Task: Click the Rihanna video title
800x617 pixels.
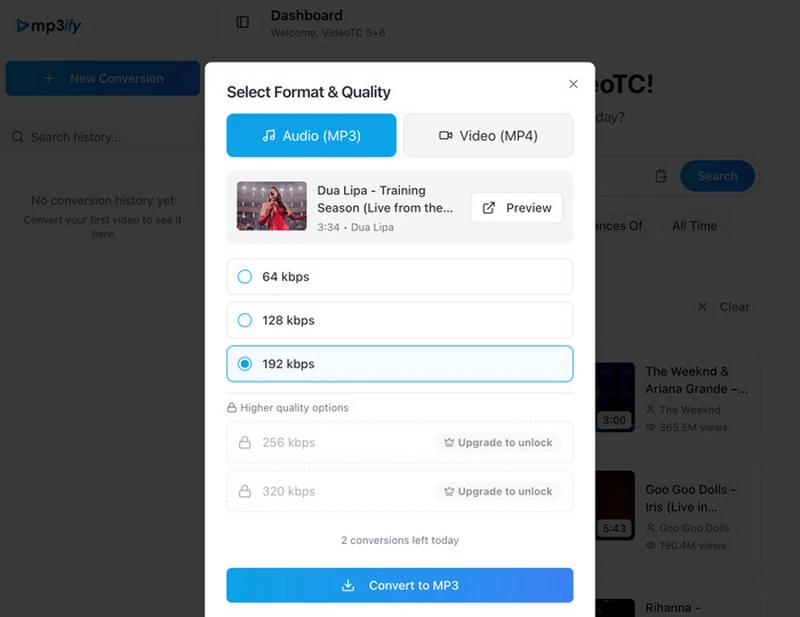Action: 672,608
